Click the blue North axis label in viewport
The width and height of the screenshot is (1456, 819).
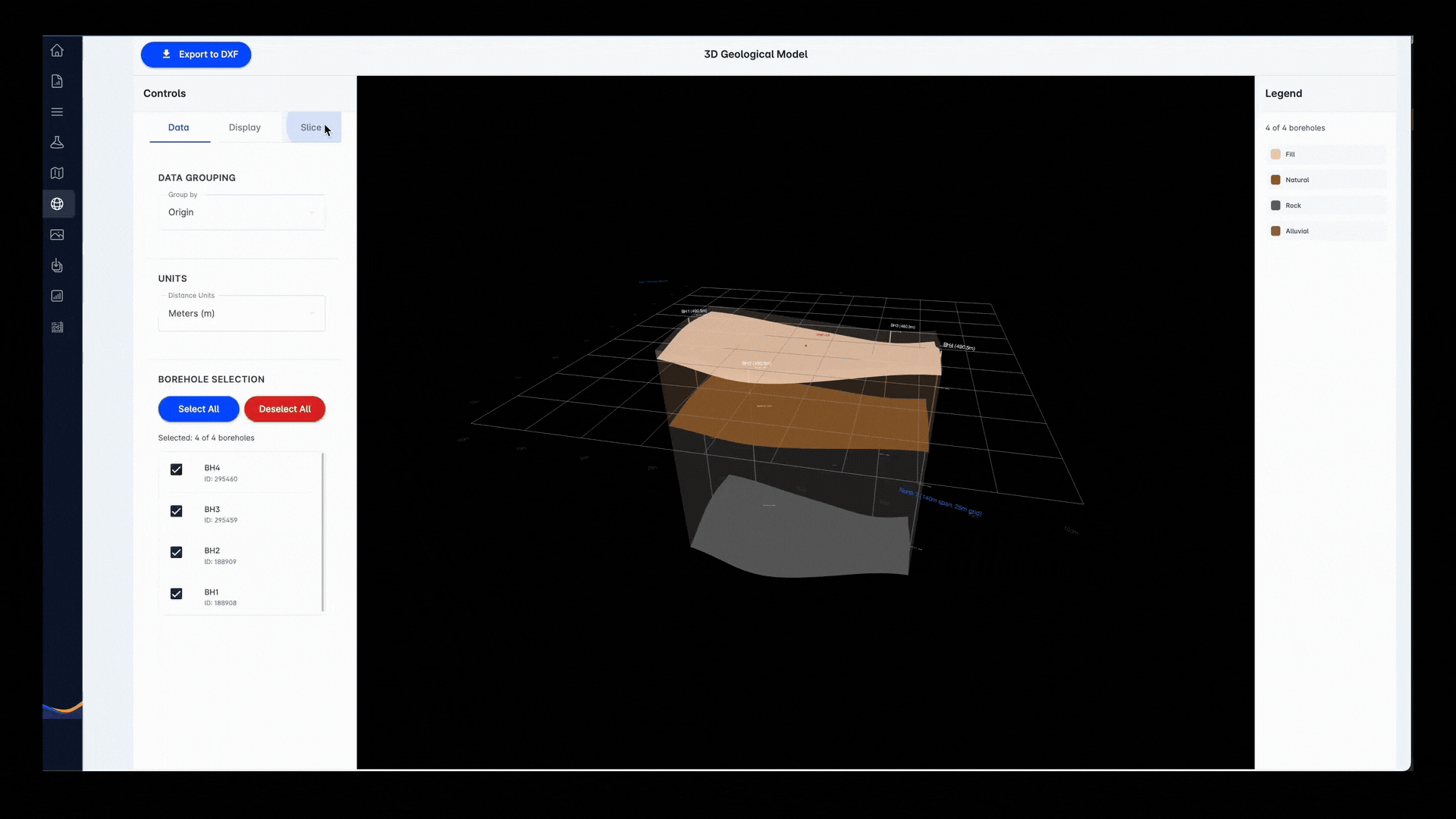point(940,502)
